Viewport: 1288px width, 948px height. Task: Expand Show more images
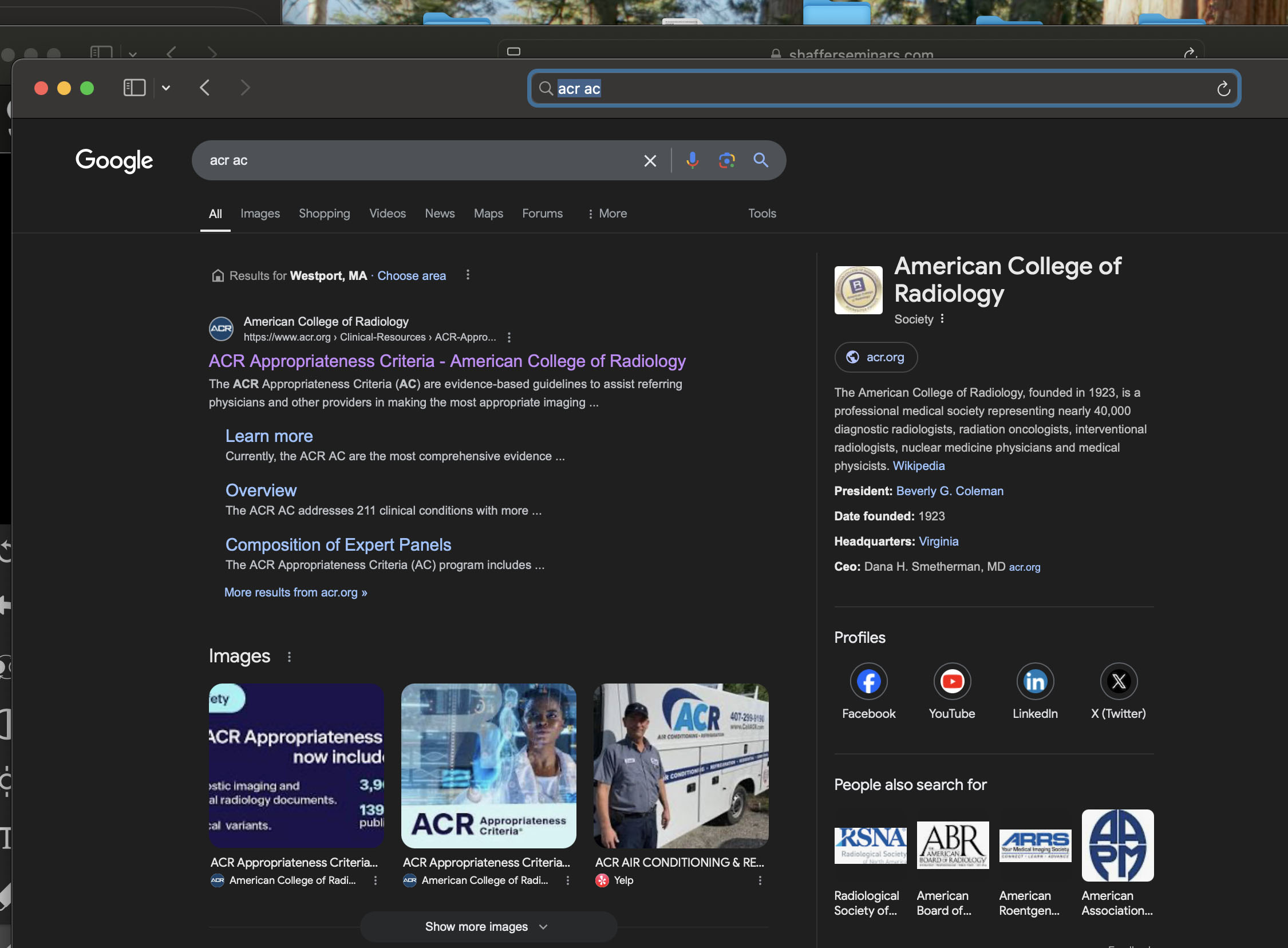tap(488, 926)
